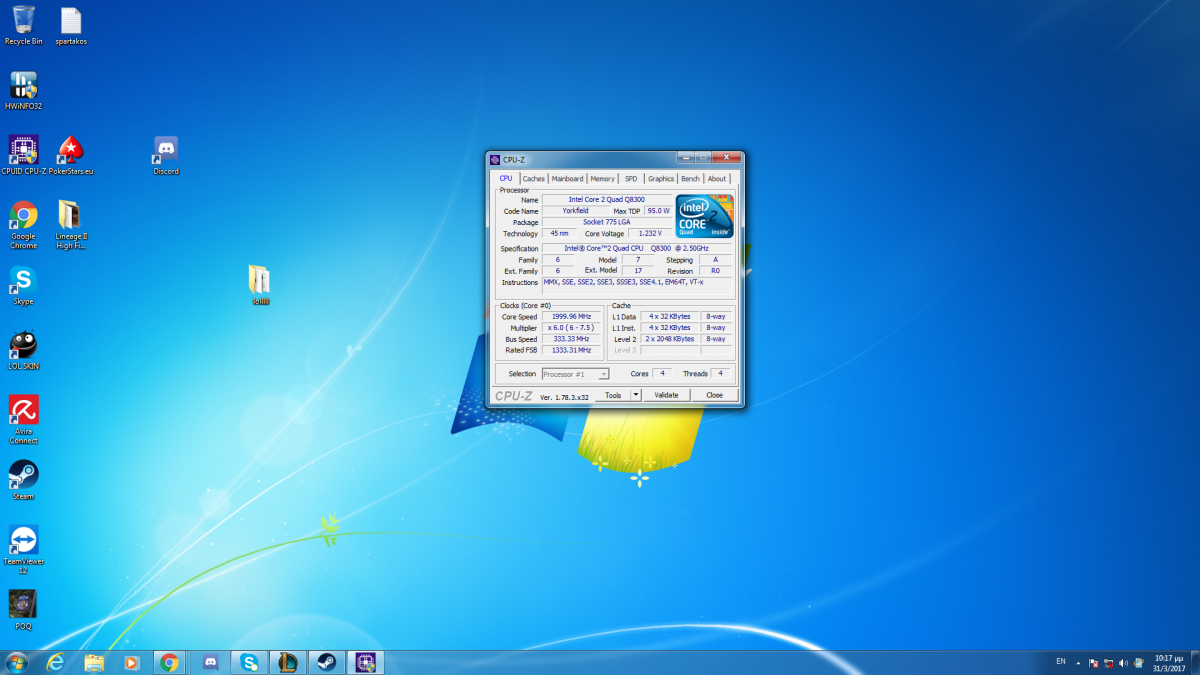This screenshot has height=675, width=1200.
Task: Select the Lineage II High Five folder
Action: 70,225
